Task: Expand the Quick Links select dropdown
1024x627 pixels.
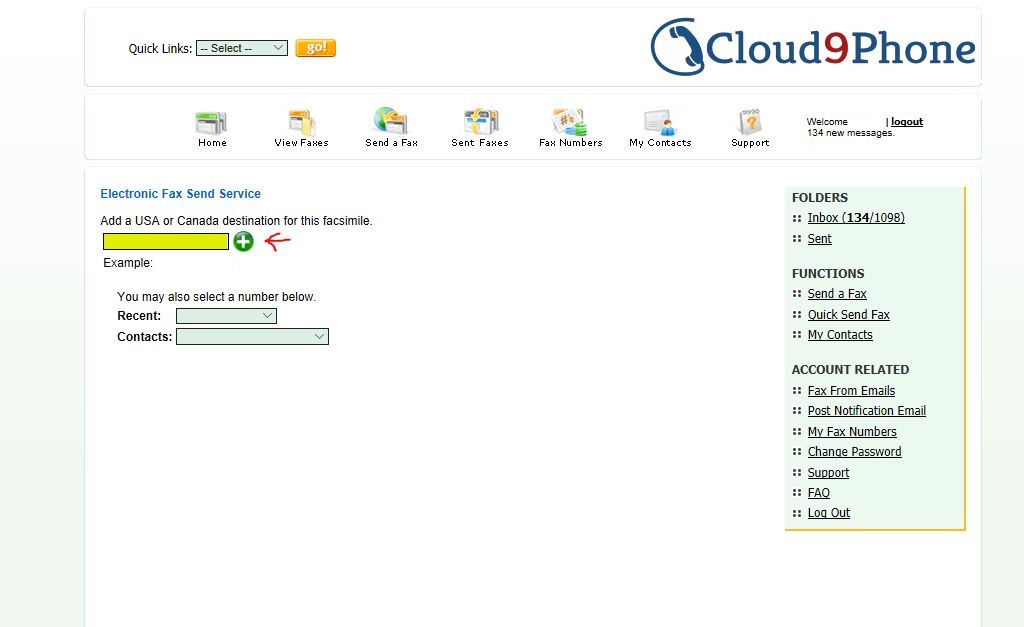Action: 242,48
